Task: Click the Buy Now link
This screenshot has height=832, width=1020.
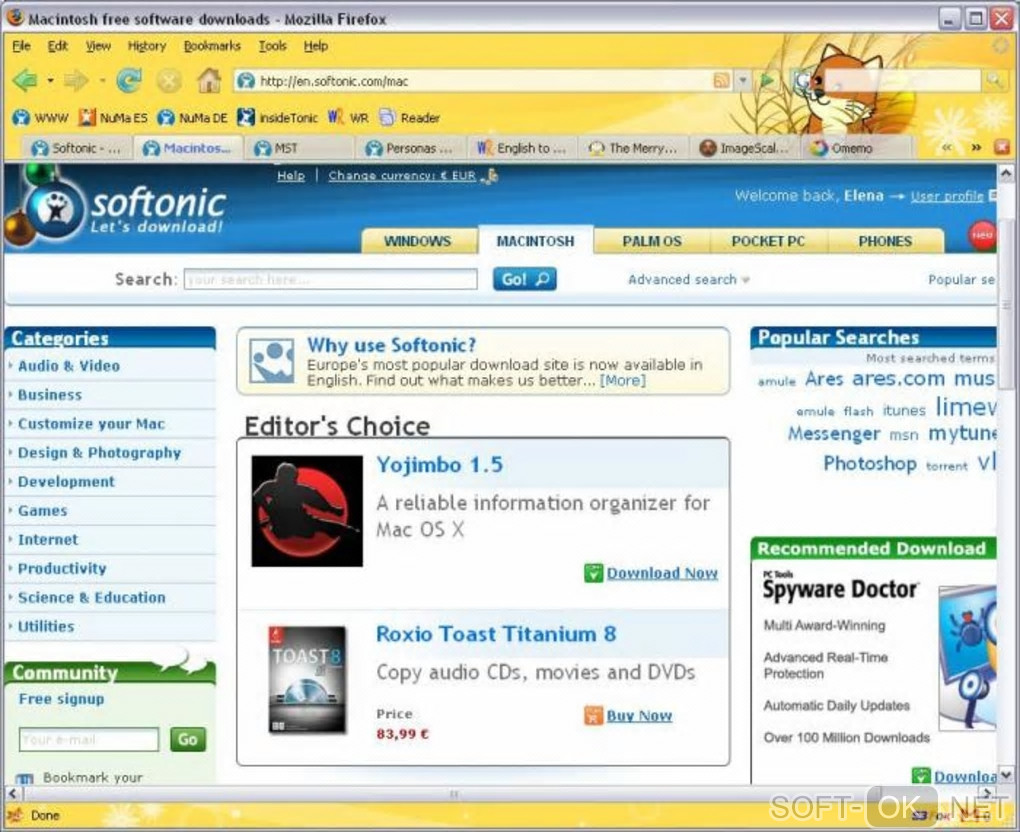Action: tap(639, 716)
